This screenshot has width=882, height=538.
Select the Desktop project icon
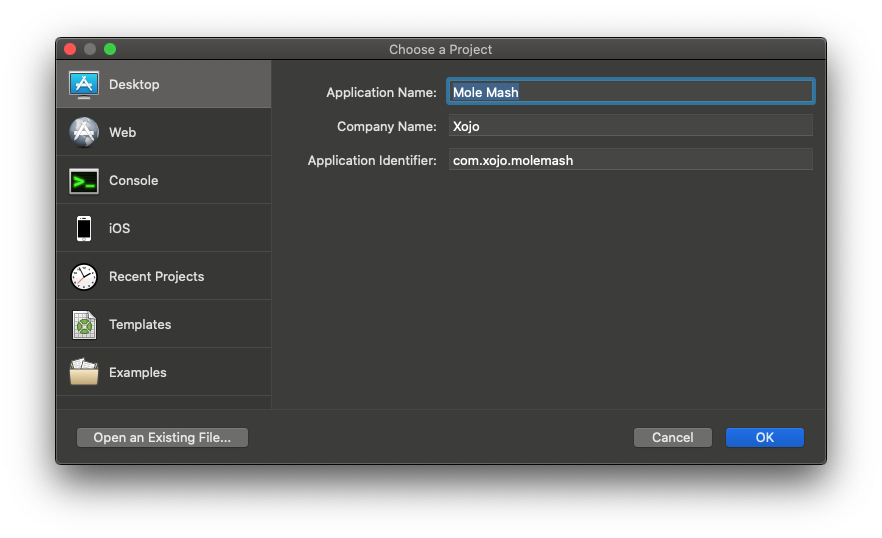(x=84, y=84)
